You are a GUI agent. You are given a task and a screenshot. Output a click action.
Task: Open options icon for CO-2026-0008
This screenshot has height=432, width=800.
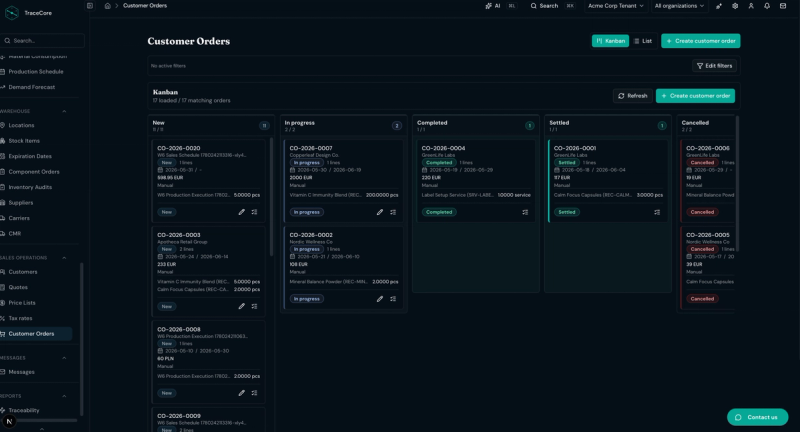(x=255, y=393)
